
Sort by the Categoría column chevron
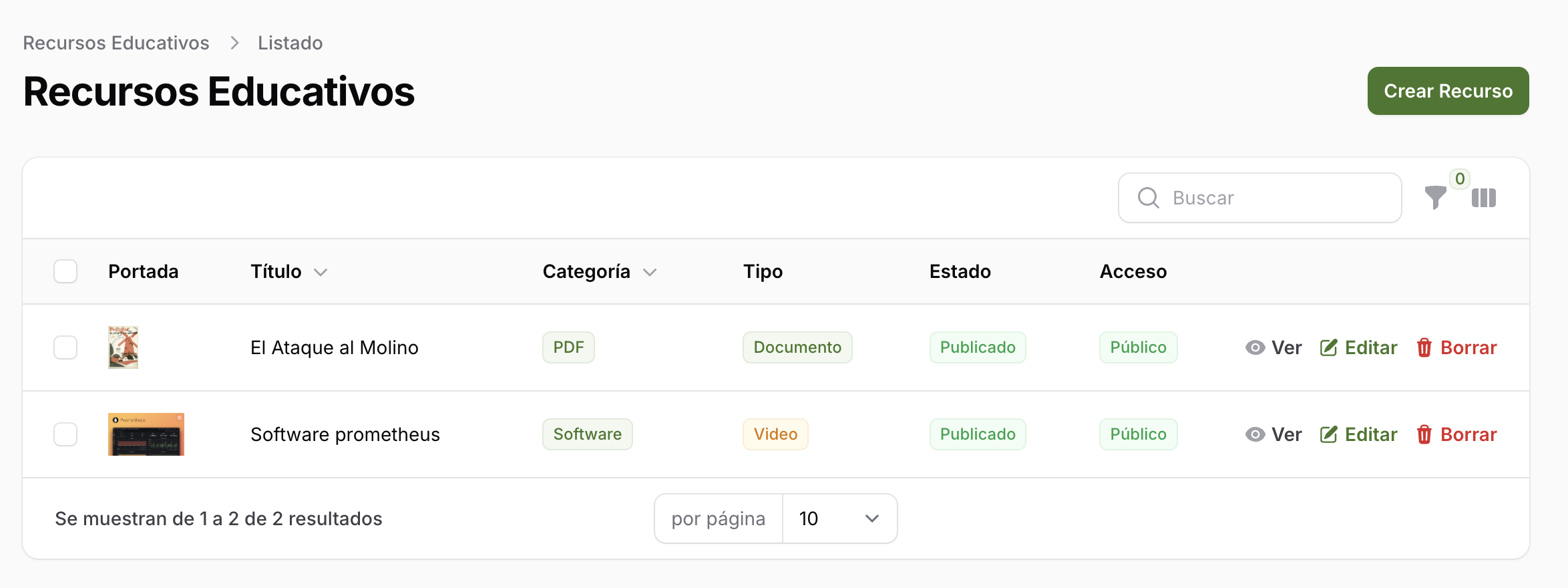pyautogui.click(x=649, y=272)
